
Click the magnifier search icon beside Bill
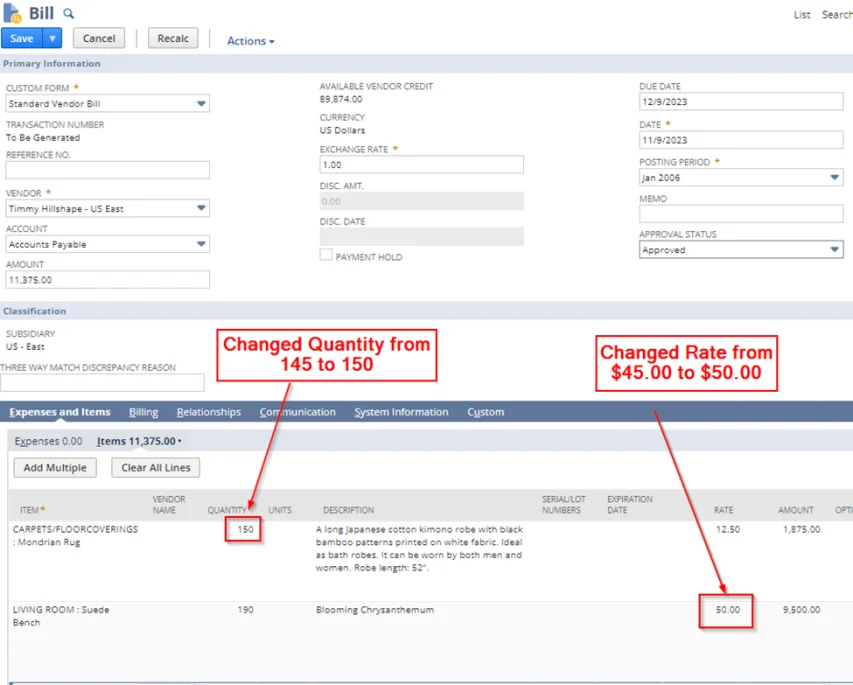(69, 14)
